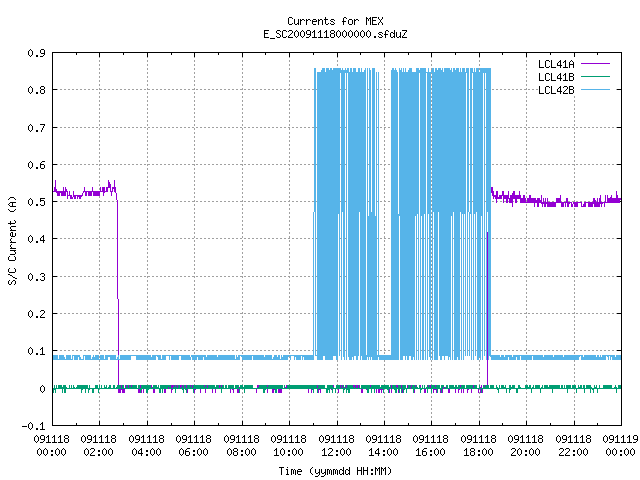This screenshot has height=480, width=640.
Task: Click the purple LCL41A spike near 18:20
Action: coord(487,309)
